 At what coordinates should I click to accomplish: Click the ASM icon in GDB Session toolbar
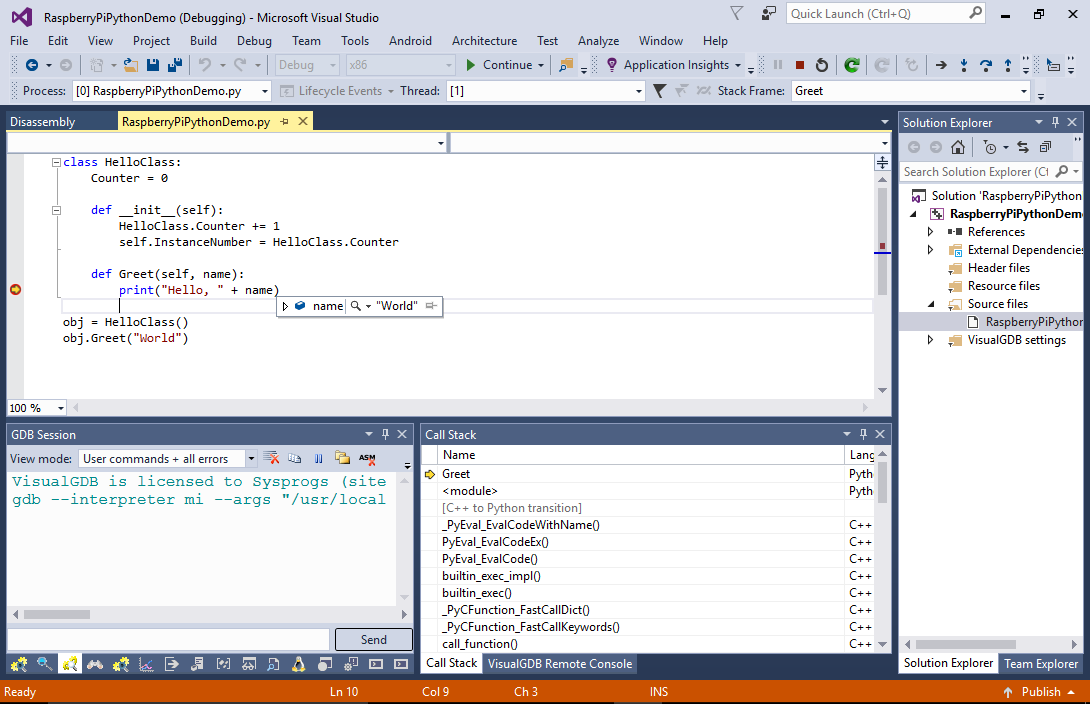367,458
